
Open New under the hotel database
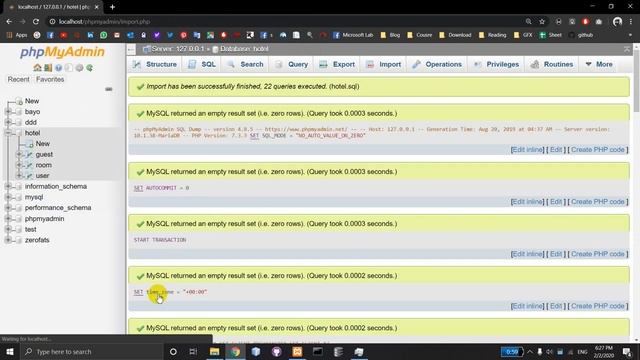(42, 144)
